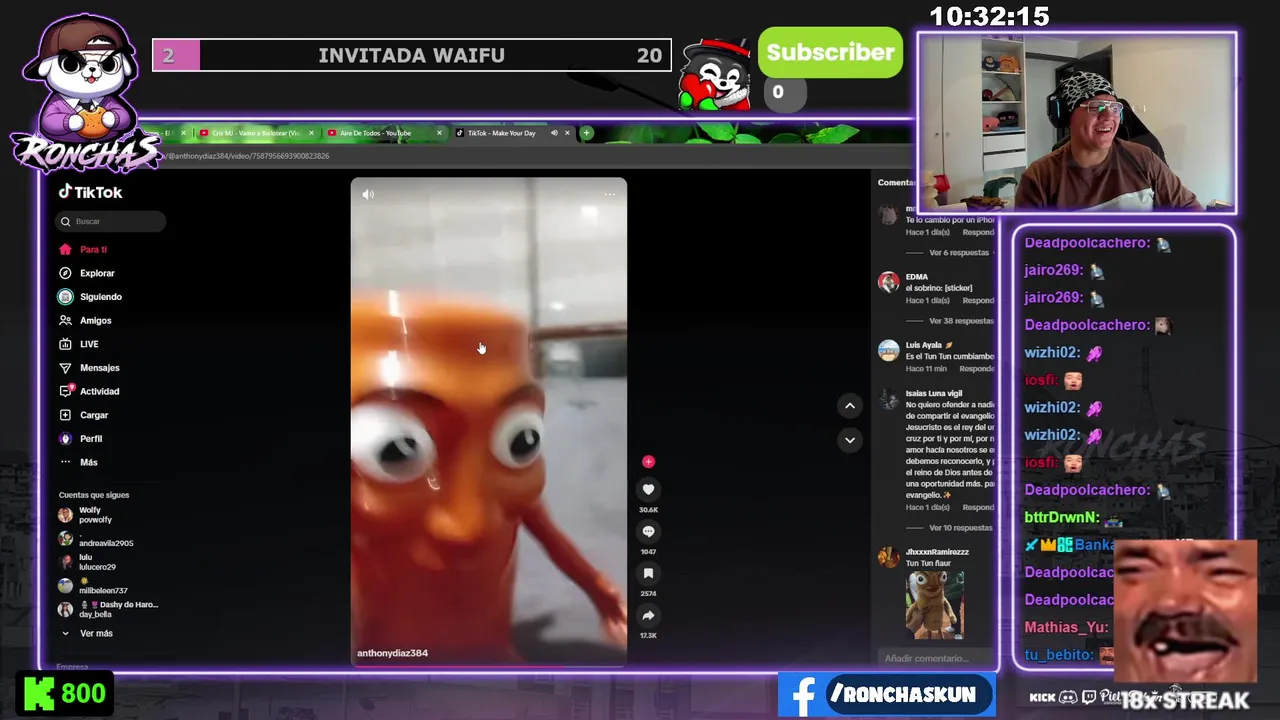Focus the Buscar search field
Screen dimensions: 1280x720
(x=111, y=221)
